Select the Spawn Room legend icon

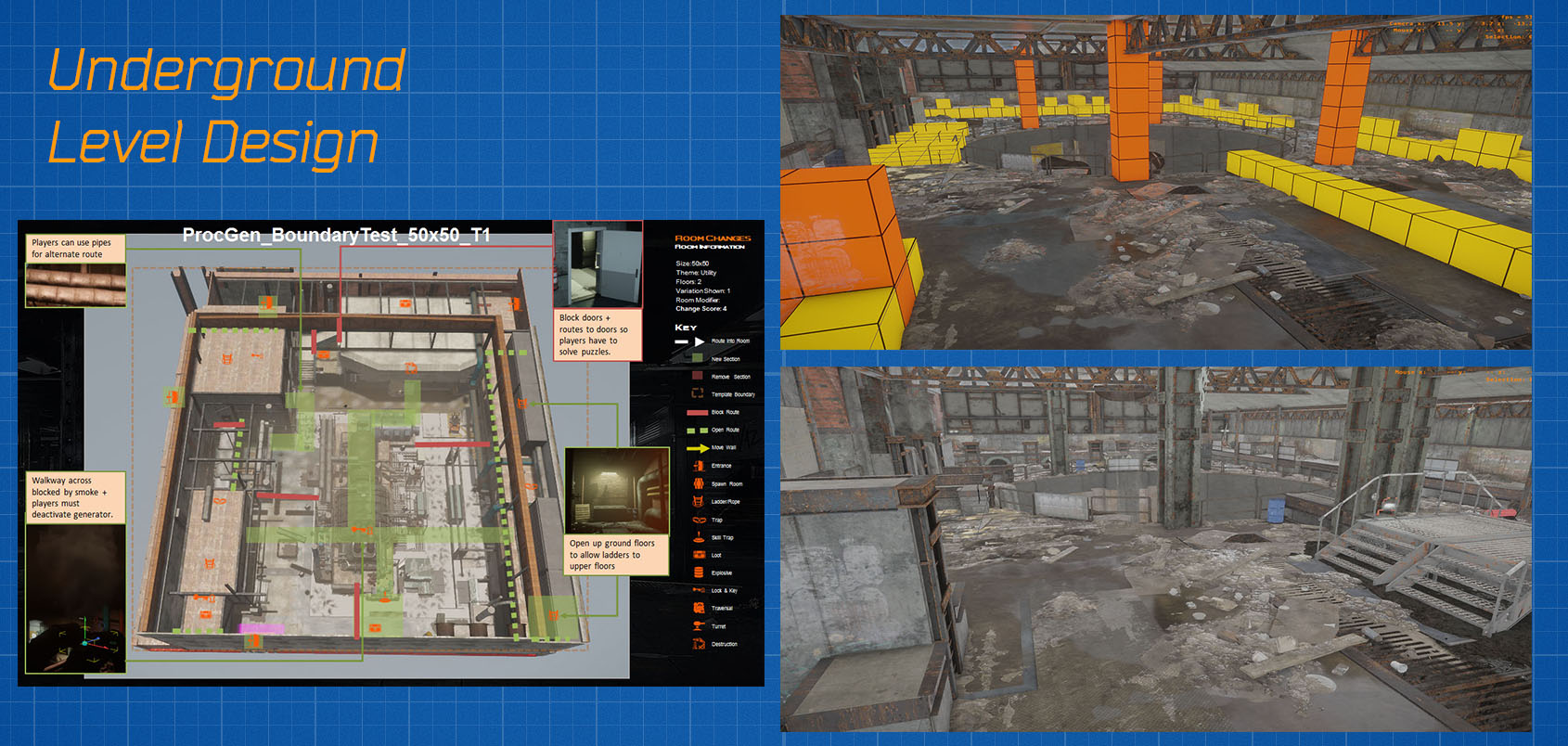(x=698, y=483)
